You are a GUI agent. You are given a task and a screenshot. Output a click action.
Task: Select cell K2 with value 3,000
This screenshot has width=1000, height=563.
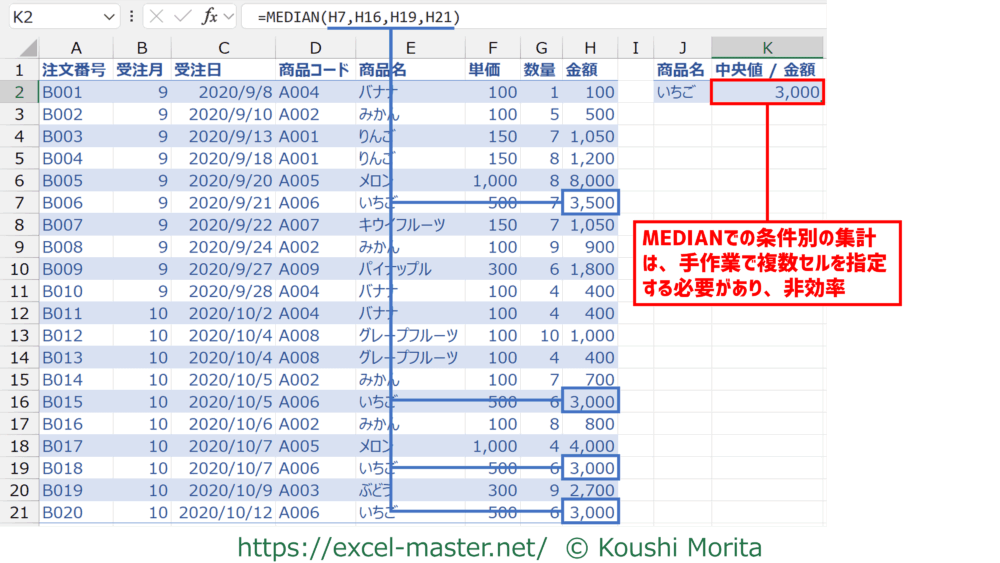767,92
